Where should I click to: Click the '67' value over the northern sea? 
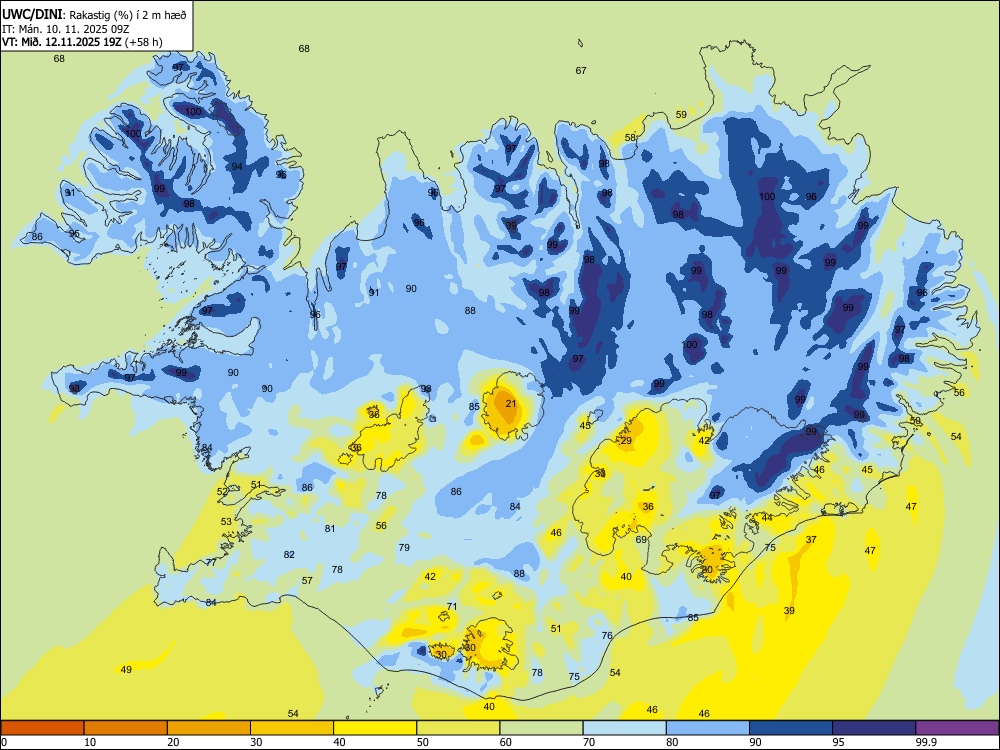tap(581, 71)
